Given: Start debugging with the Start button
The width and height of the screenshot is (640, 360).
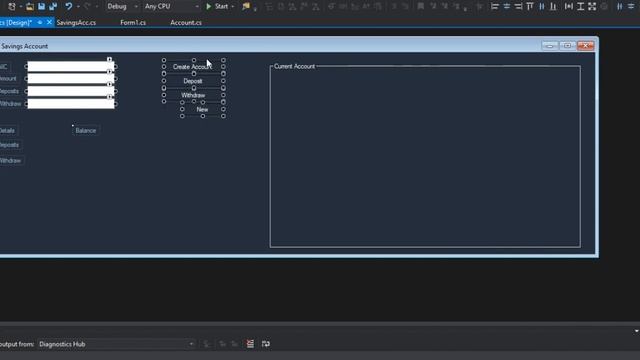Looking at the screenshot, I should pyautogui.click(x=217, y=7).
